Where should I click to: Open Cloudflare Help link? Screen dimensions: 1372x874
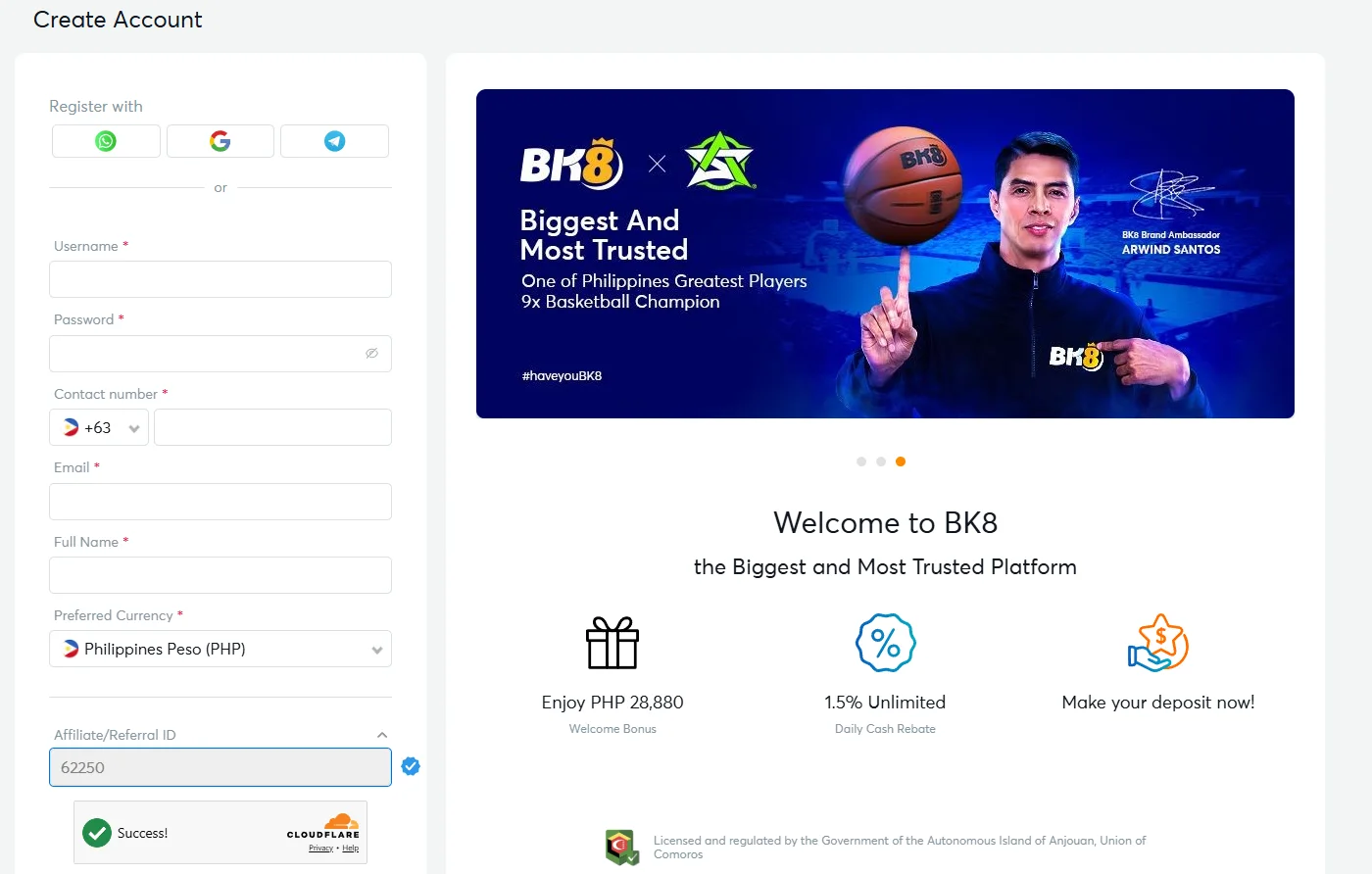pyautogui.click(x=351, y=849)
